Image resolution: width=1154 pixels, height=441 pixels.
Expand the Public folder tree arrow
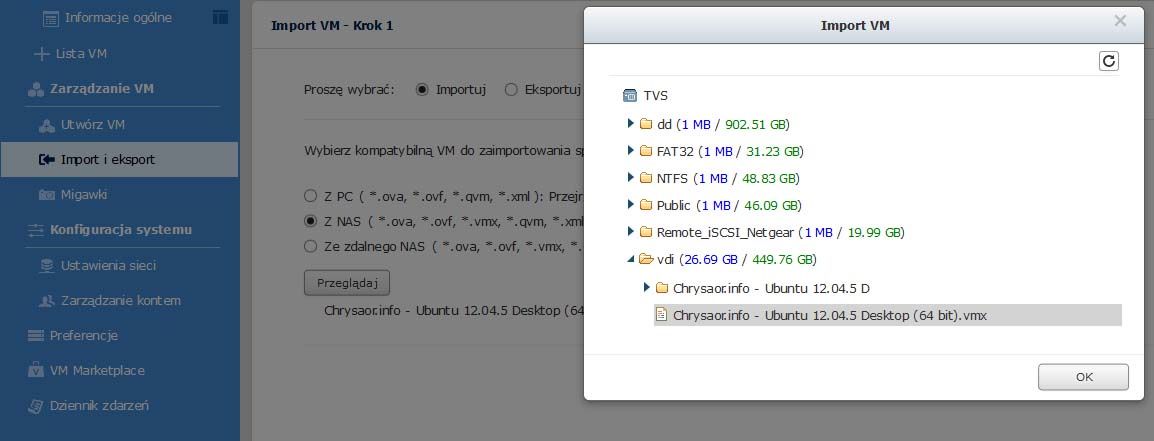click(631, 204)
